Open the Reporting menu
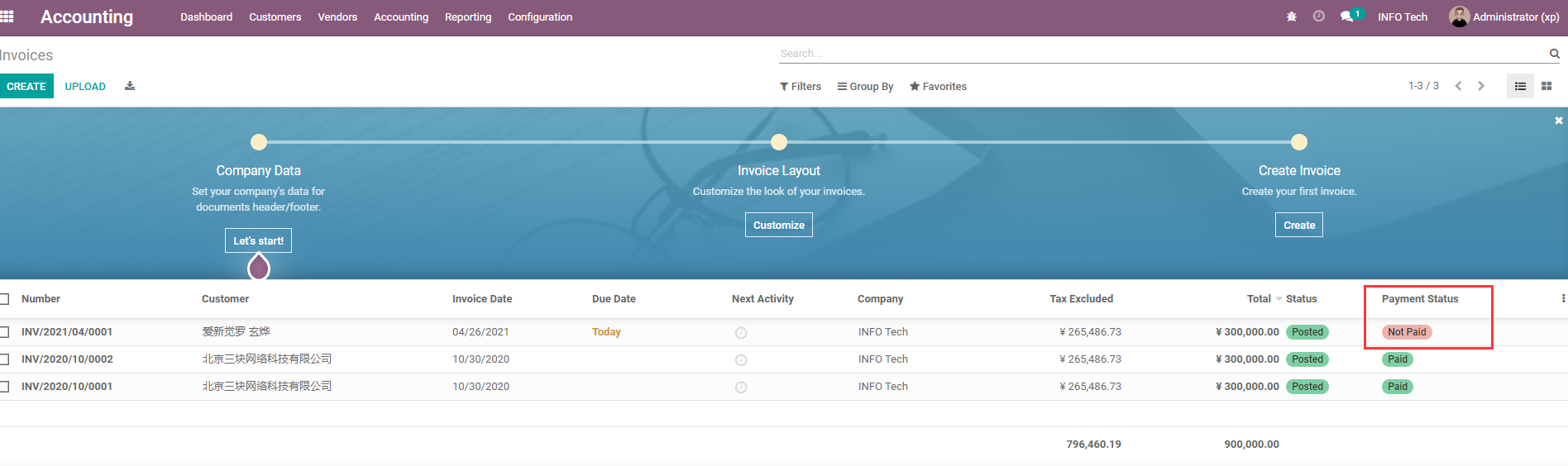 468,17
